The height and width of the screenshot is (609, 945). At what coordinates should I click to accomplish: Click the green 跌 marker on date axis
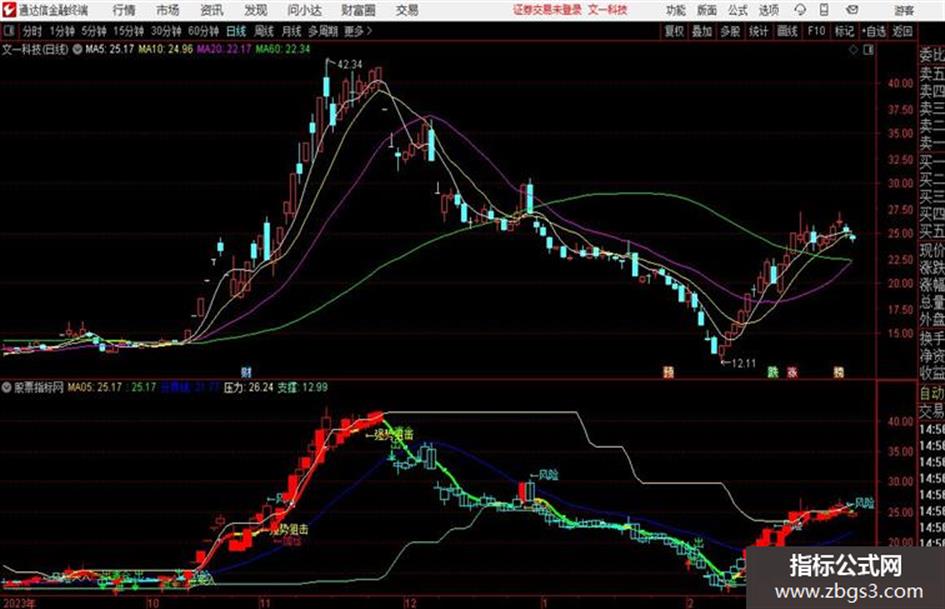point(773,372)
